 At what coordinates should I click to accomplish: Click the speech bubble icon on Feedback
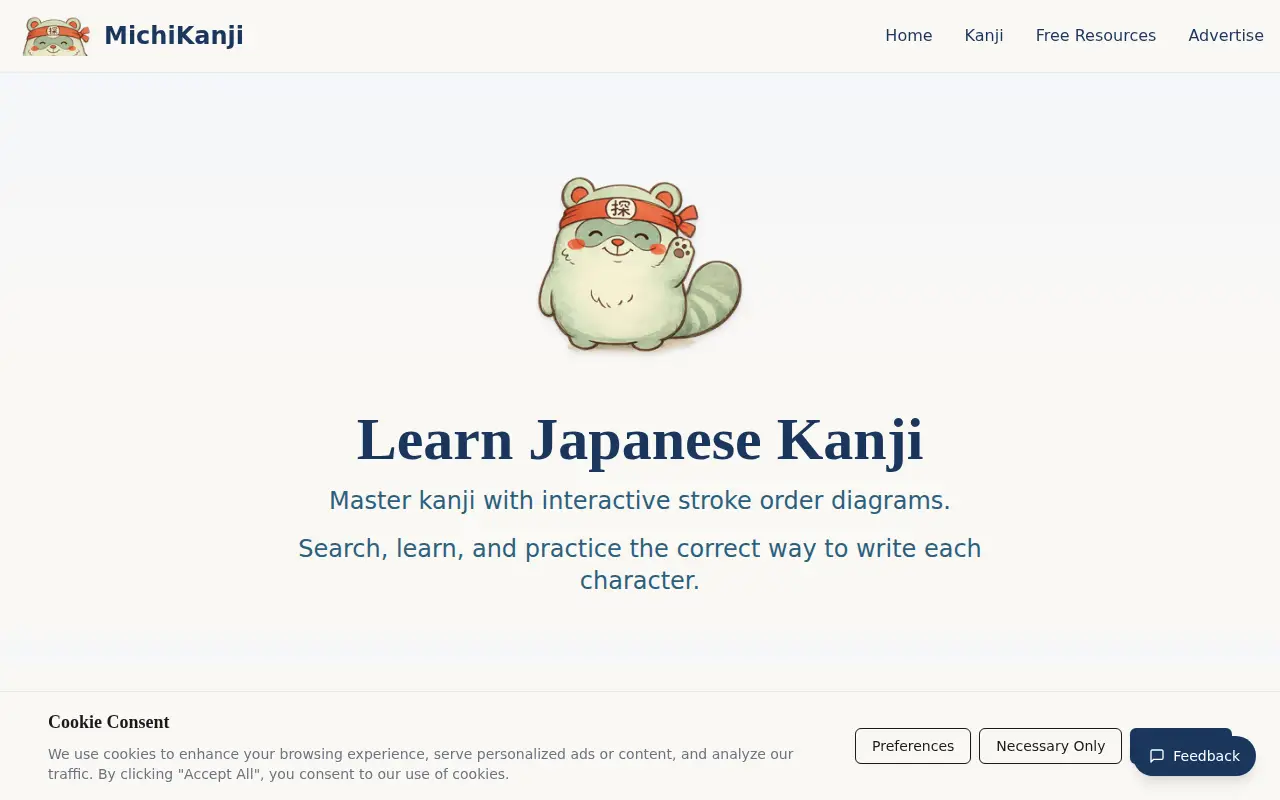1157,756
